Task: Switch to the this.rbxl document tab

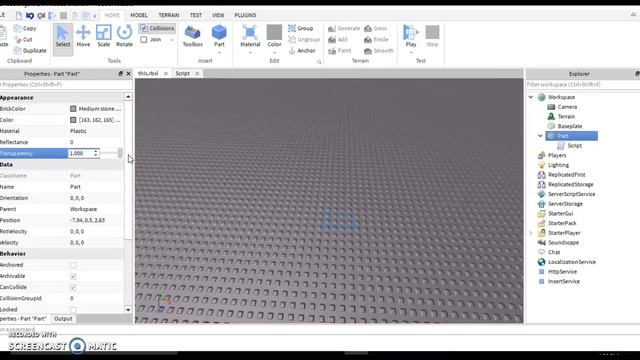Action: click(x=148, y=73)
